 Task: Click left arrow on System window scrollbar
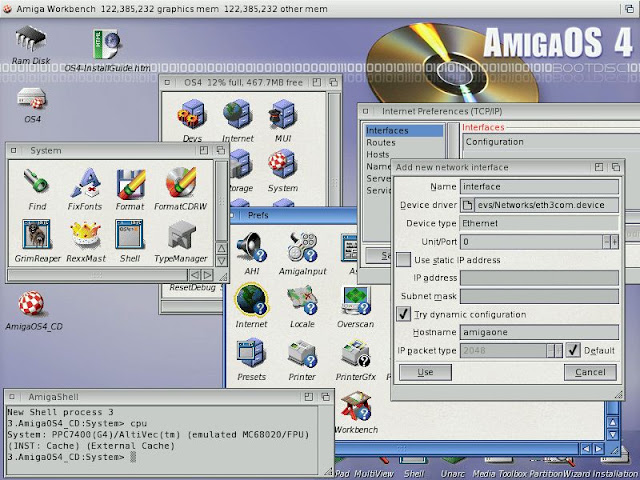coord(195,275)
